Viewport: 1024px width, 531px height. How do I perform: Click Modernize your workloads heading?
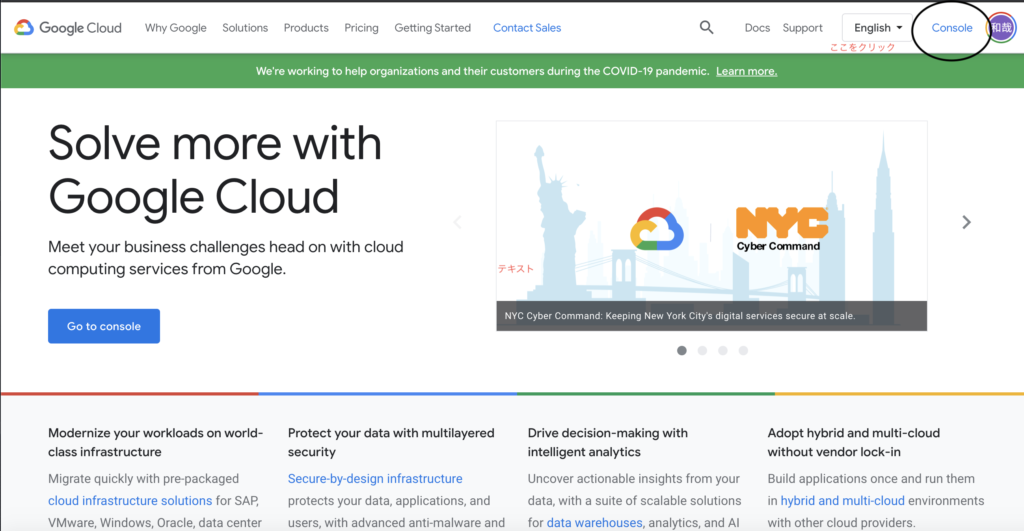[x=155, y=442]
